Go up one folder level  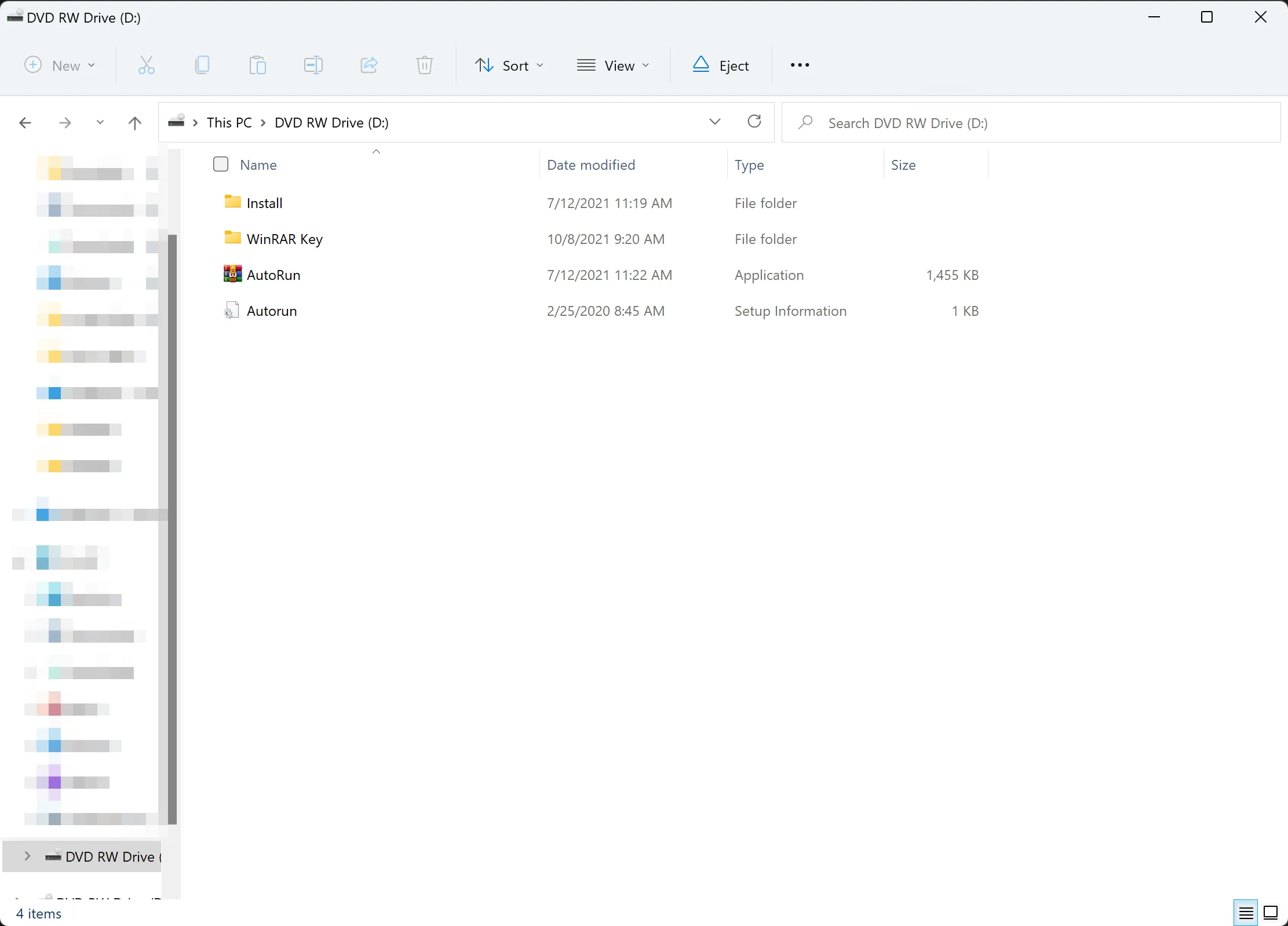click(134, 122)
